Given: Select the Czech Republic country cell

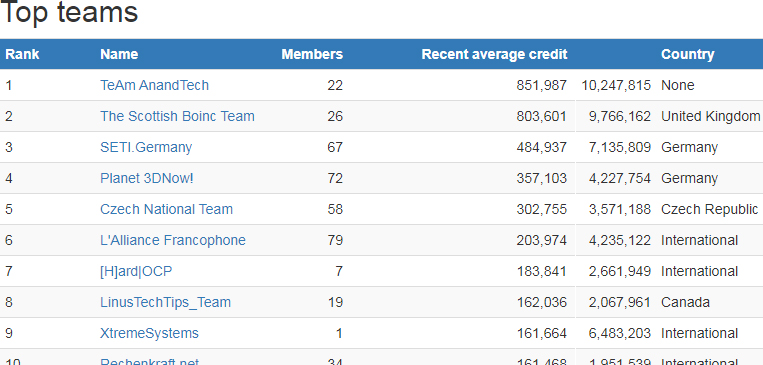Looking at the screenshot, I should tap(709, 209).
